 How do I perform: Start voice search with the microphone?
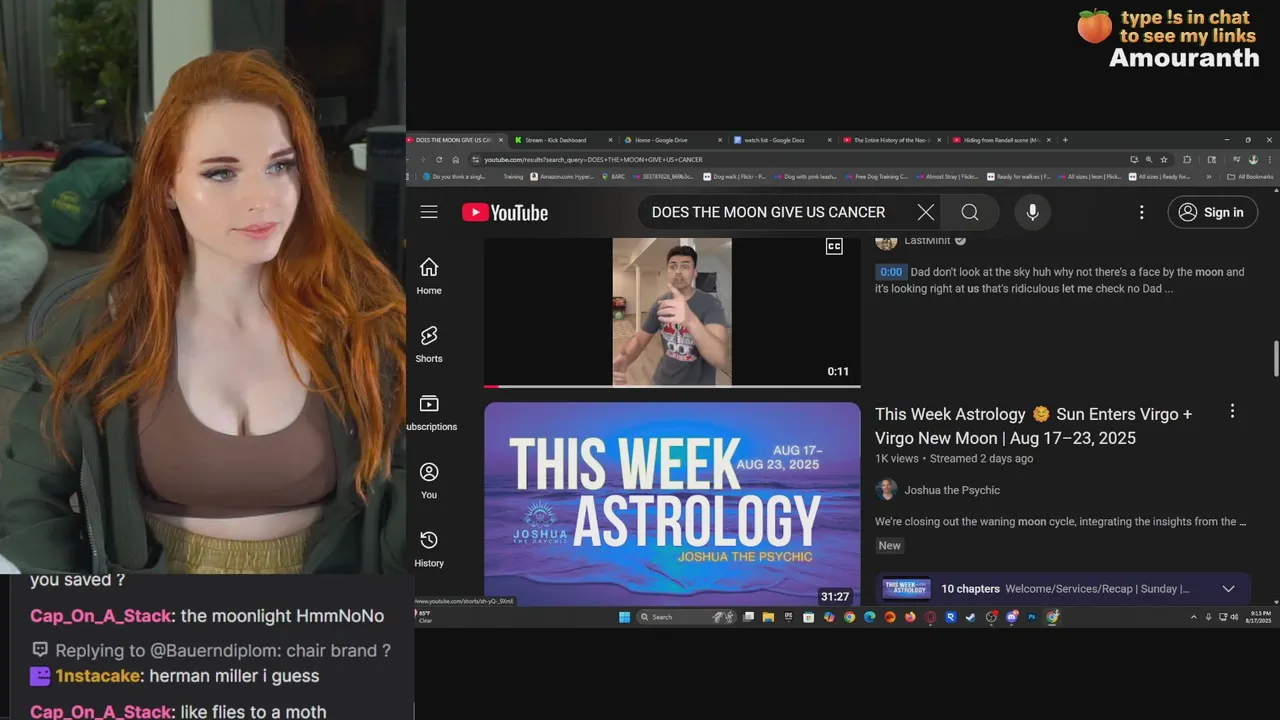click(x=1032, y=212)
